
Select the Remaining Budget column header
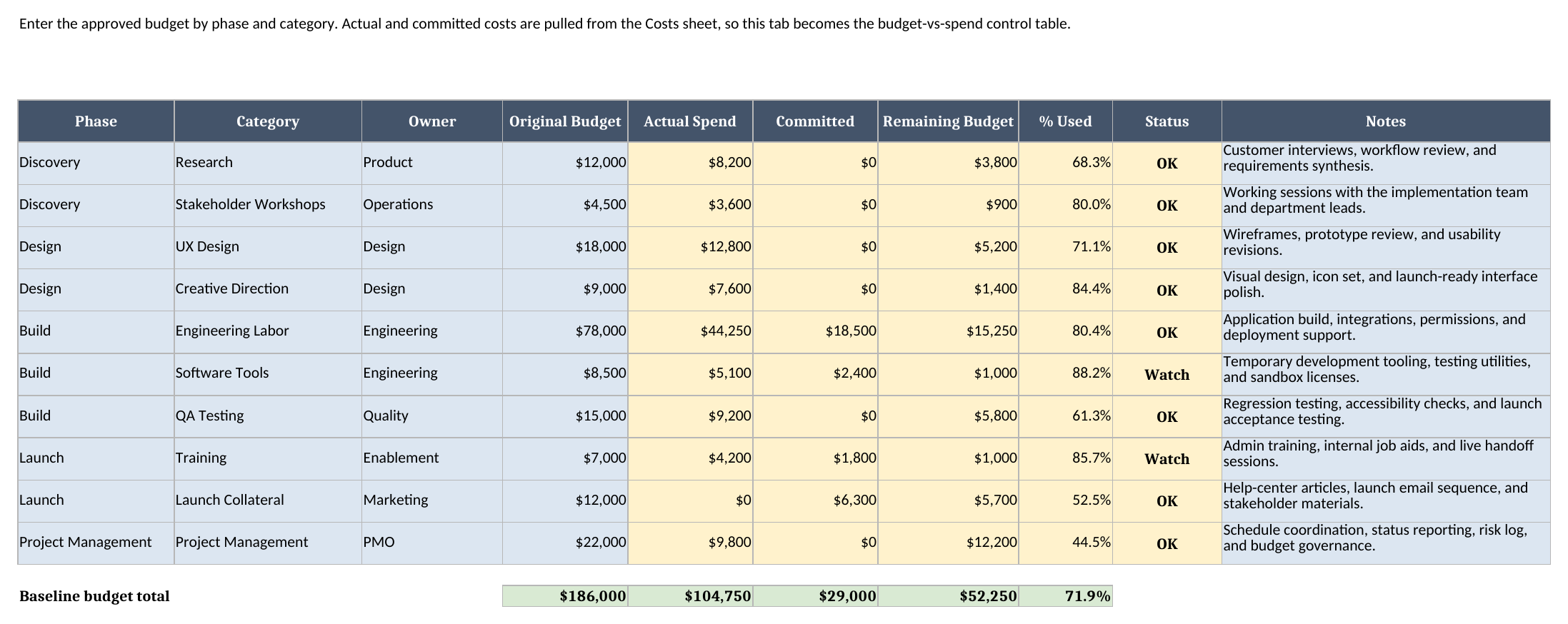click(949, 121)
